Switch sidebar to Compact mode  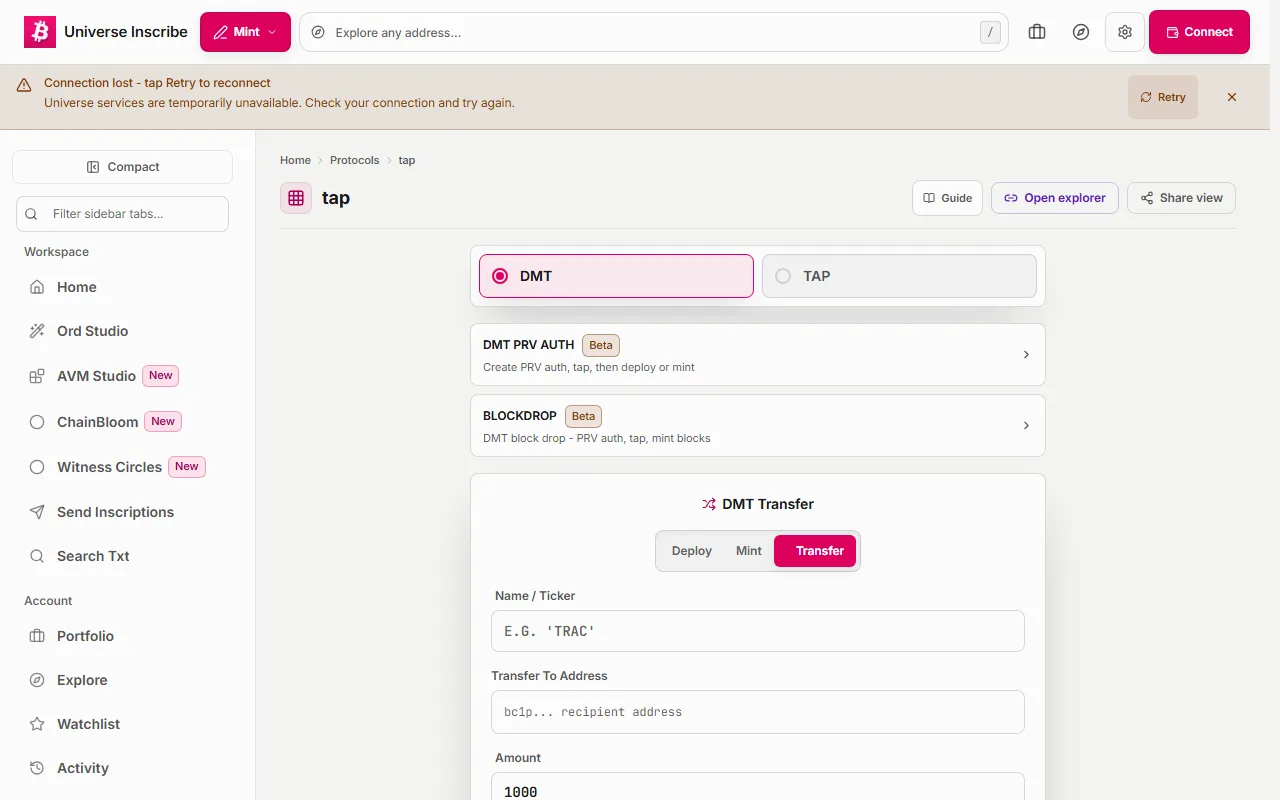(122, 167)
